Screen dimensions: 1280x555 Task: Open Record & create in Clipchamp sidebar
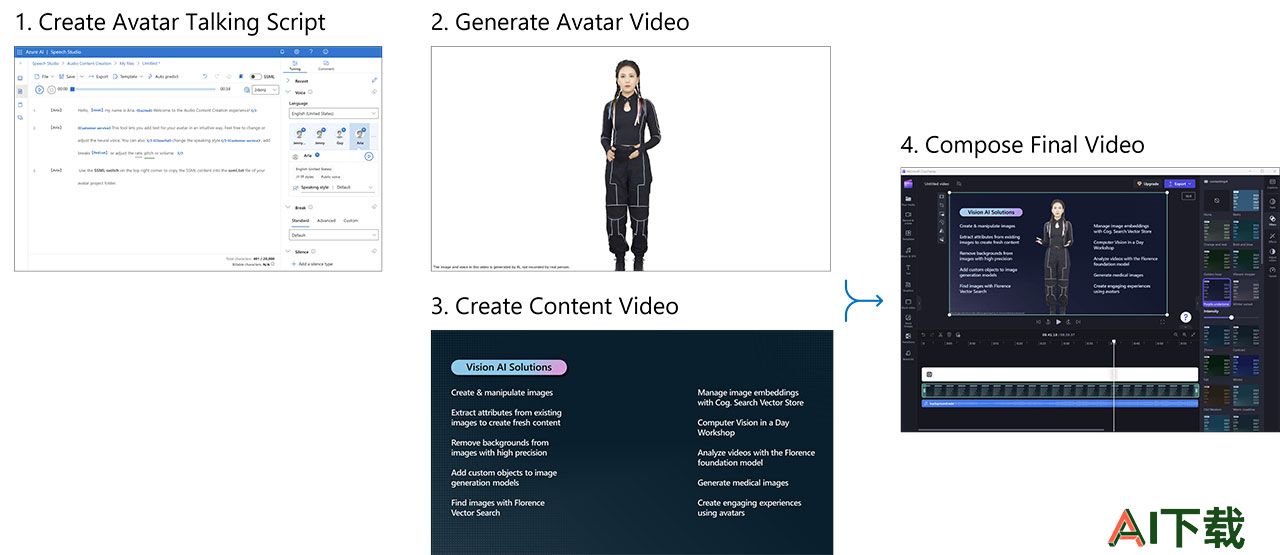(908, 217)
